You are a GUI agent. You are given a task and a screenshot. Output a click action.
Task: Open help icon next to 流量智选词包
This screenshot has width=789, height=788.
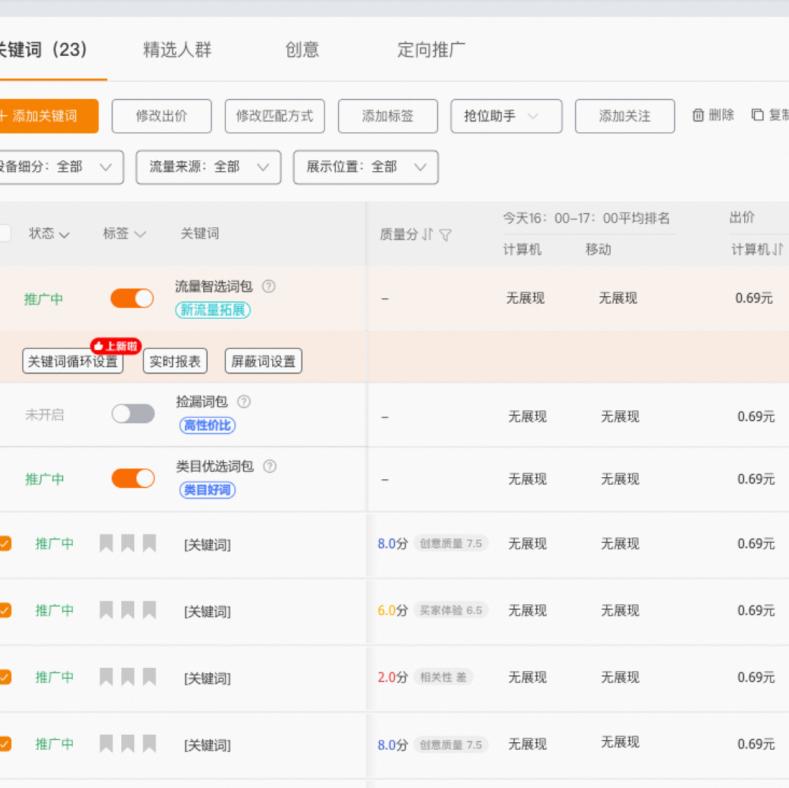point(269,286)
